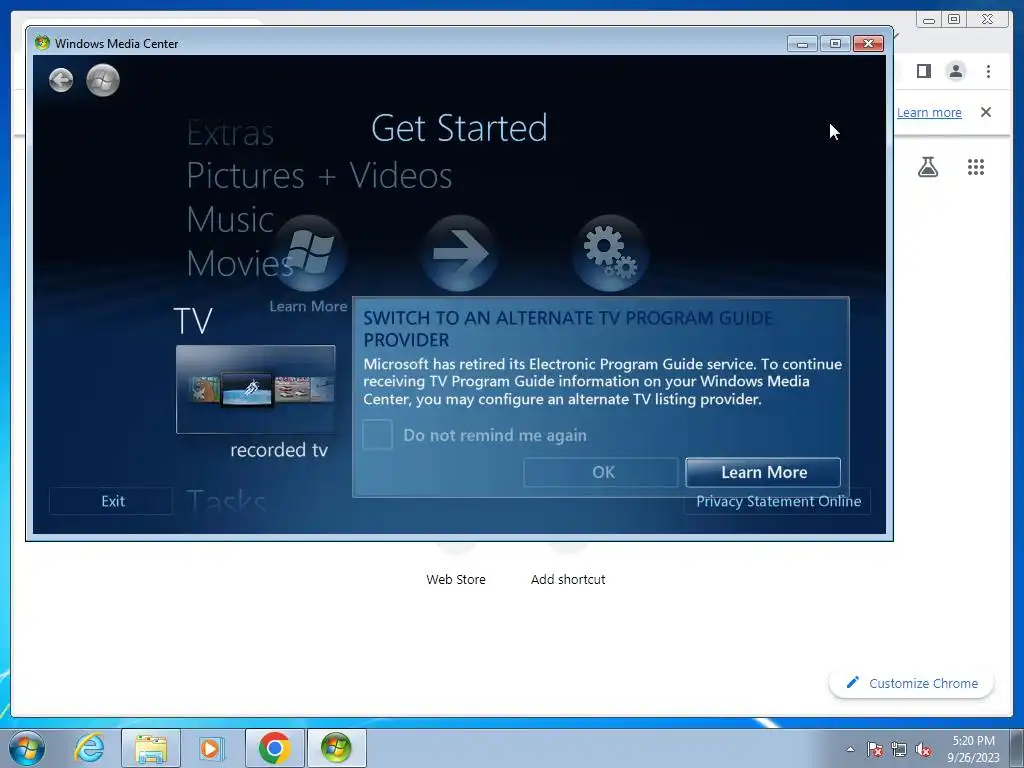Minimize the Windows Media Center window

click(x=803, y=44)
